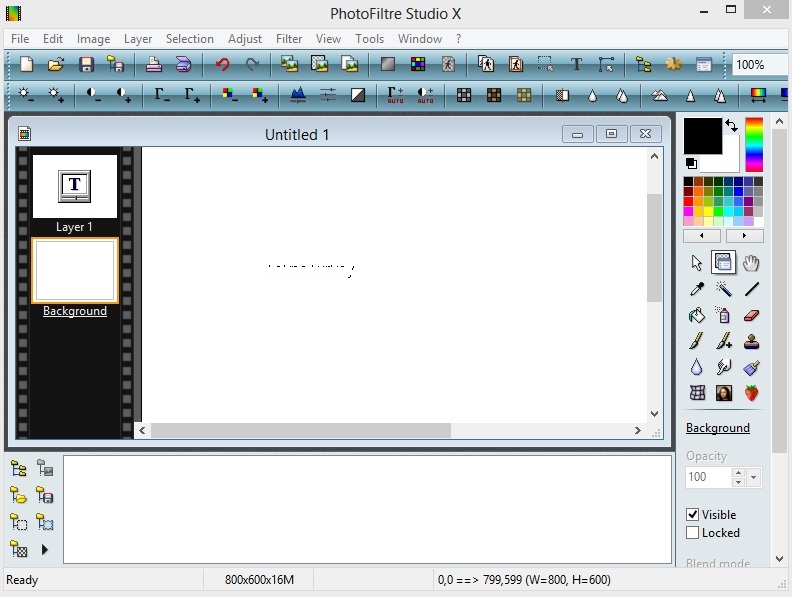The height and width of the screenshot is (597, 792).
Task: Open the Filter menu
Action: pyautogui.click(x=289, y=39)
